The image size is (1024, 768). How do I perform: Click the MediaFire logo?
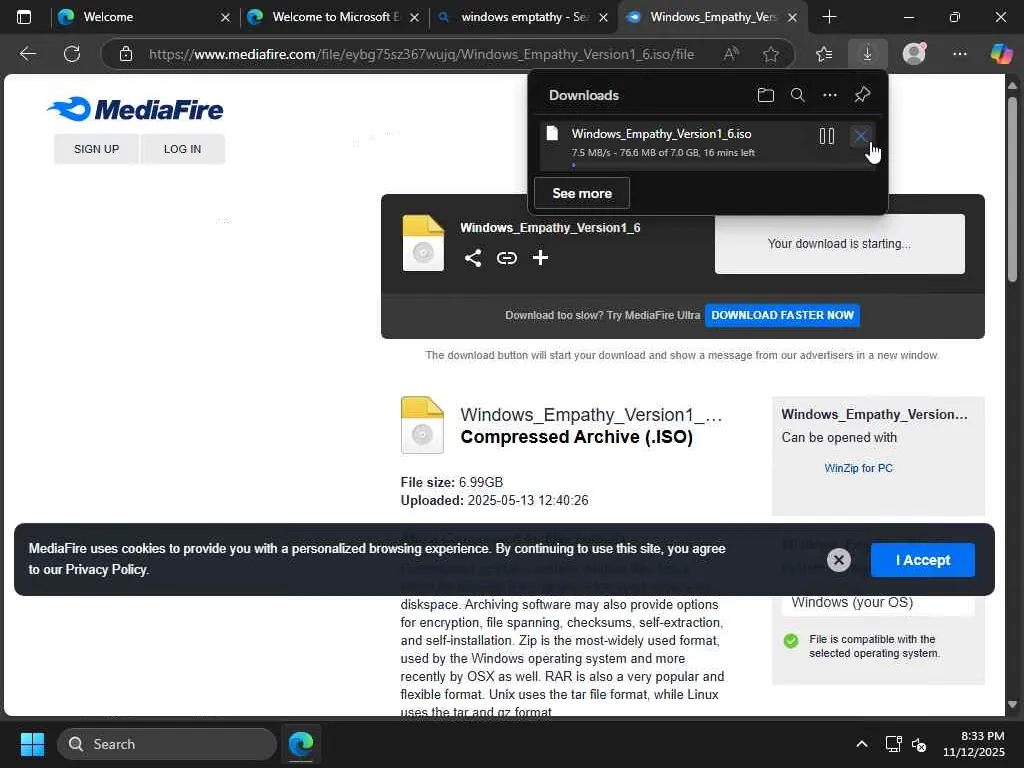tap(135, 109)
